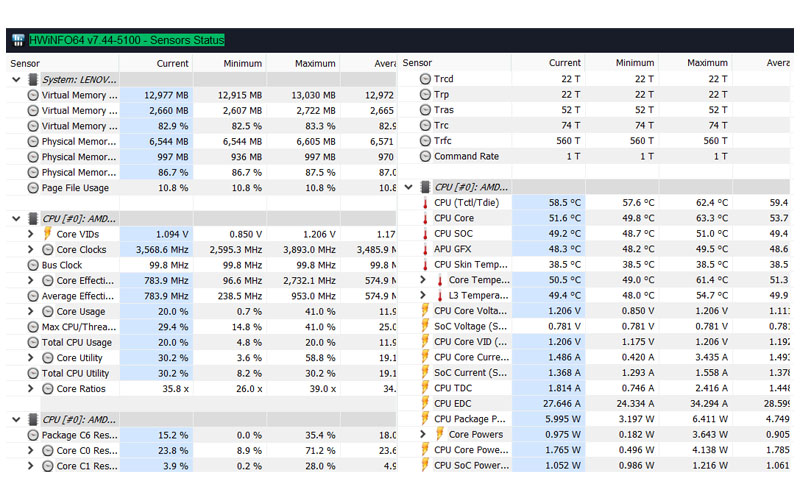
Task: Expand the Core Ratios row
Action: [31, 389]
